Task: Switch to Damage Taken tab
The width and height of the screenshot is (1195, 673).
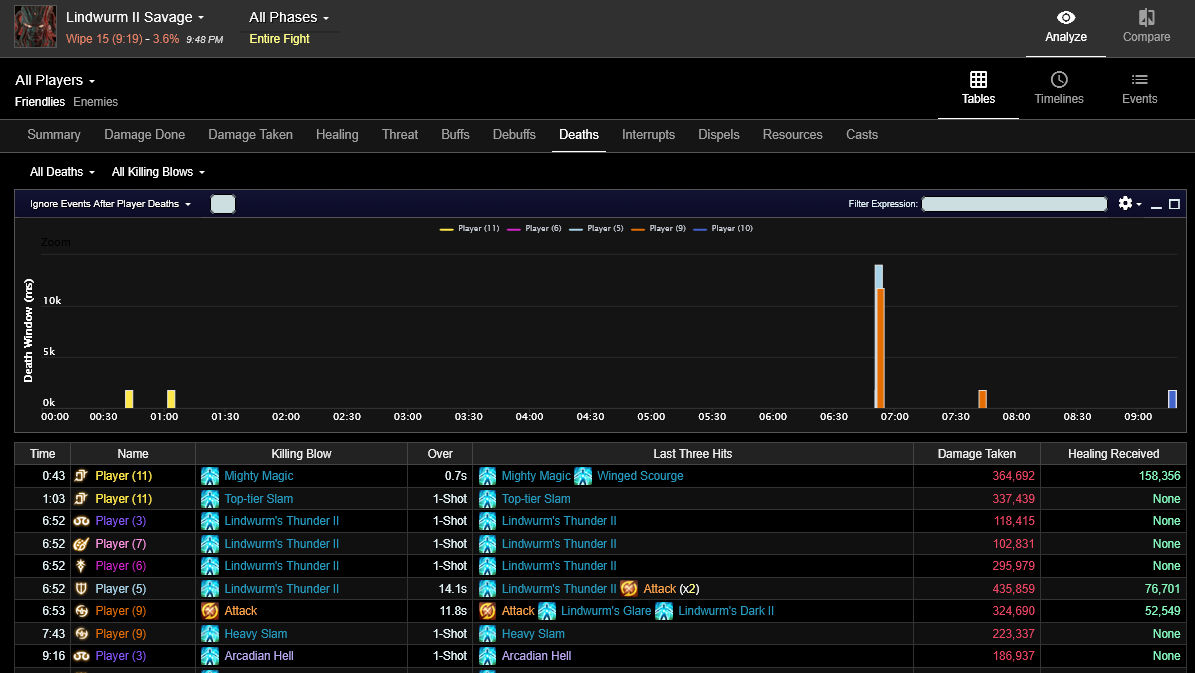Action: tap(250, 135)
